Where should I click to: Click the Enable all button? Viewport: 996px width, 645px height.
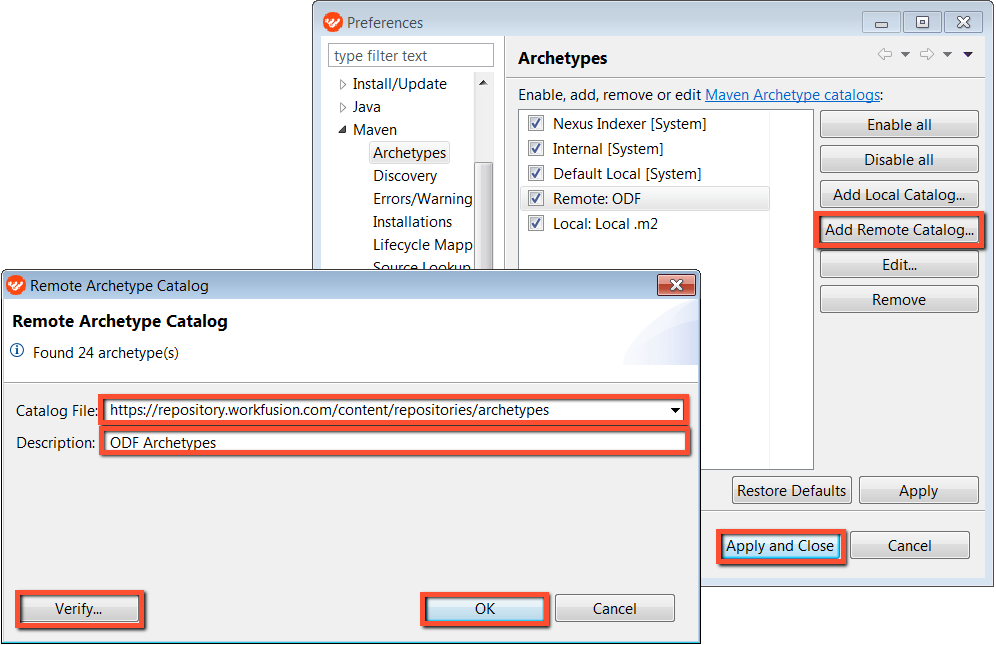pos(899,125)
